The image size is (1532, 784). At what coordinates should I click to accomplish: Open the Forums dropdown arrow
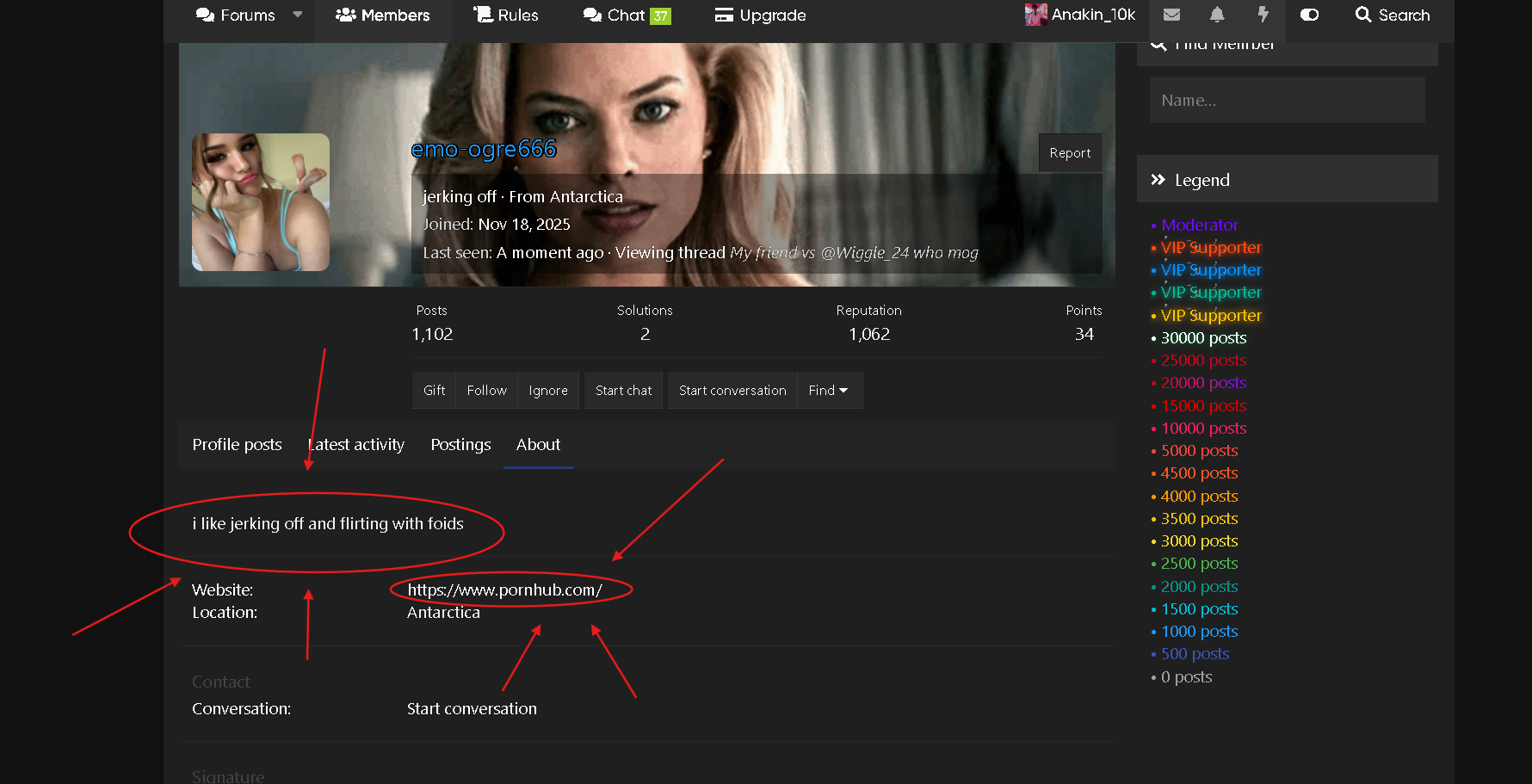(x=298, y=15)
